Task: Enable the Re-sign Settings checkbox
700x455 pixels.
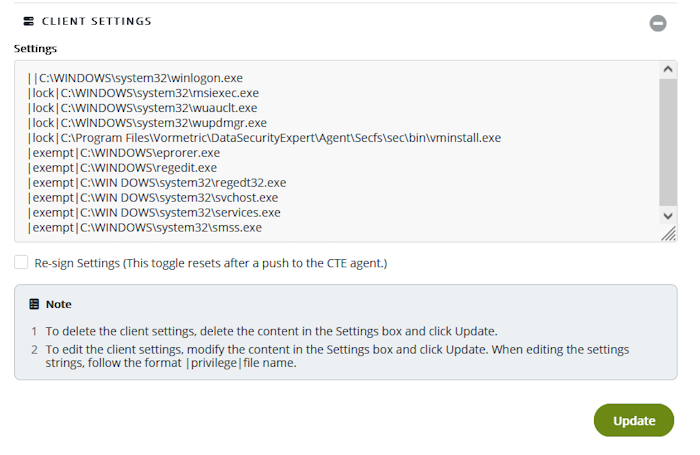Action: click(21, 263)
